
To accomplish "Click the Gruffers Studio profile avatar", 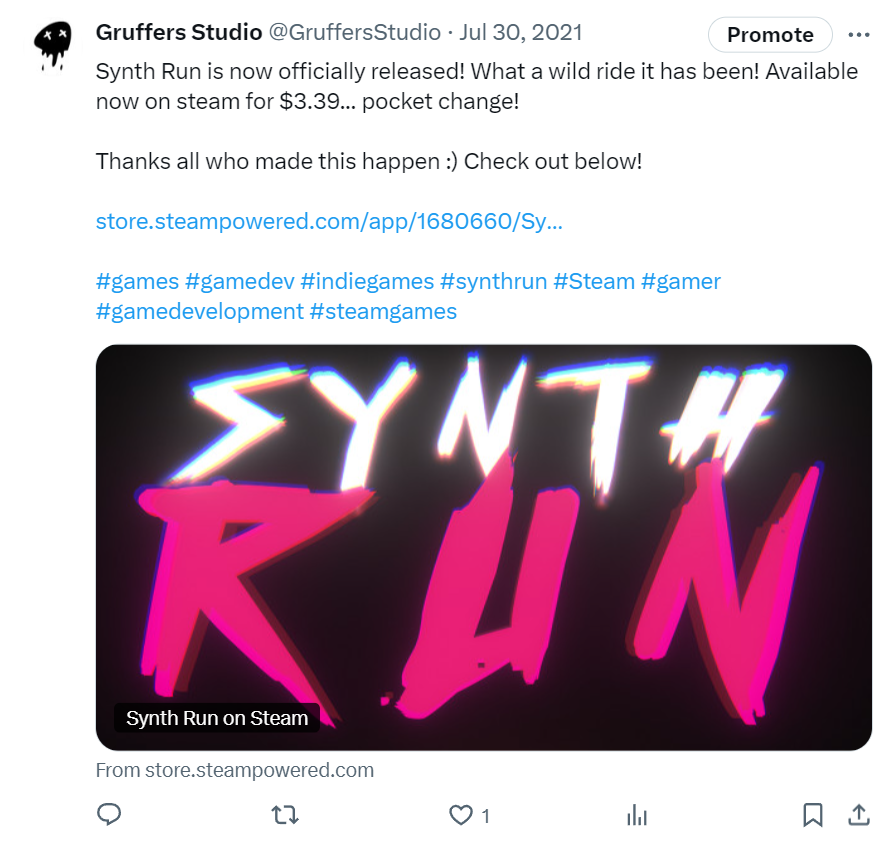I will 49,44.
